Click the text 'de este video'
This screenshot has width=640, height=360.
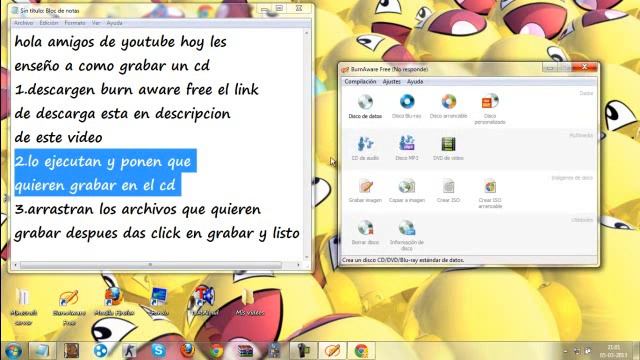tap(58, 138)
